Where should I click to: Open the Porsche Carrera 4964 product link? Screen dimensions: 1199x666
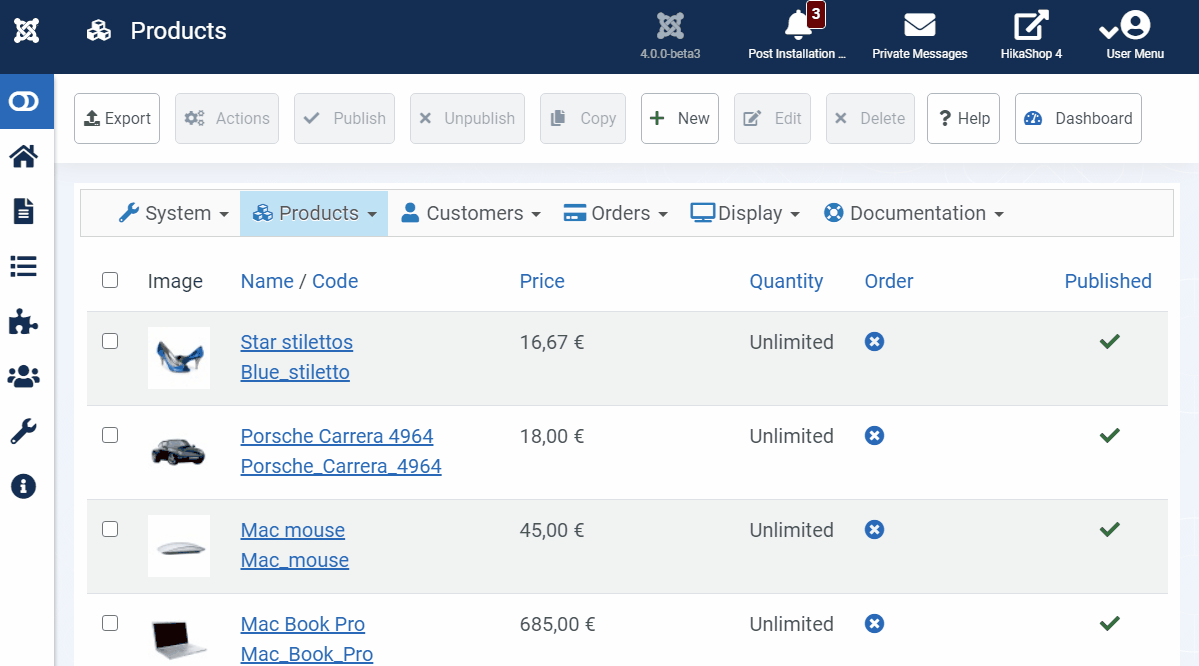click(x=337, y=436)
